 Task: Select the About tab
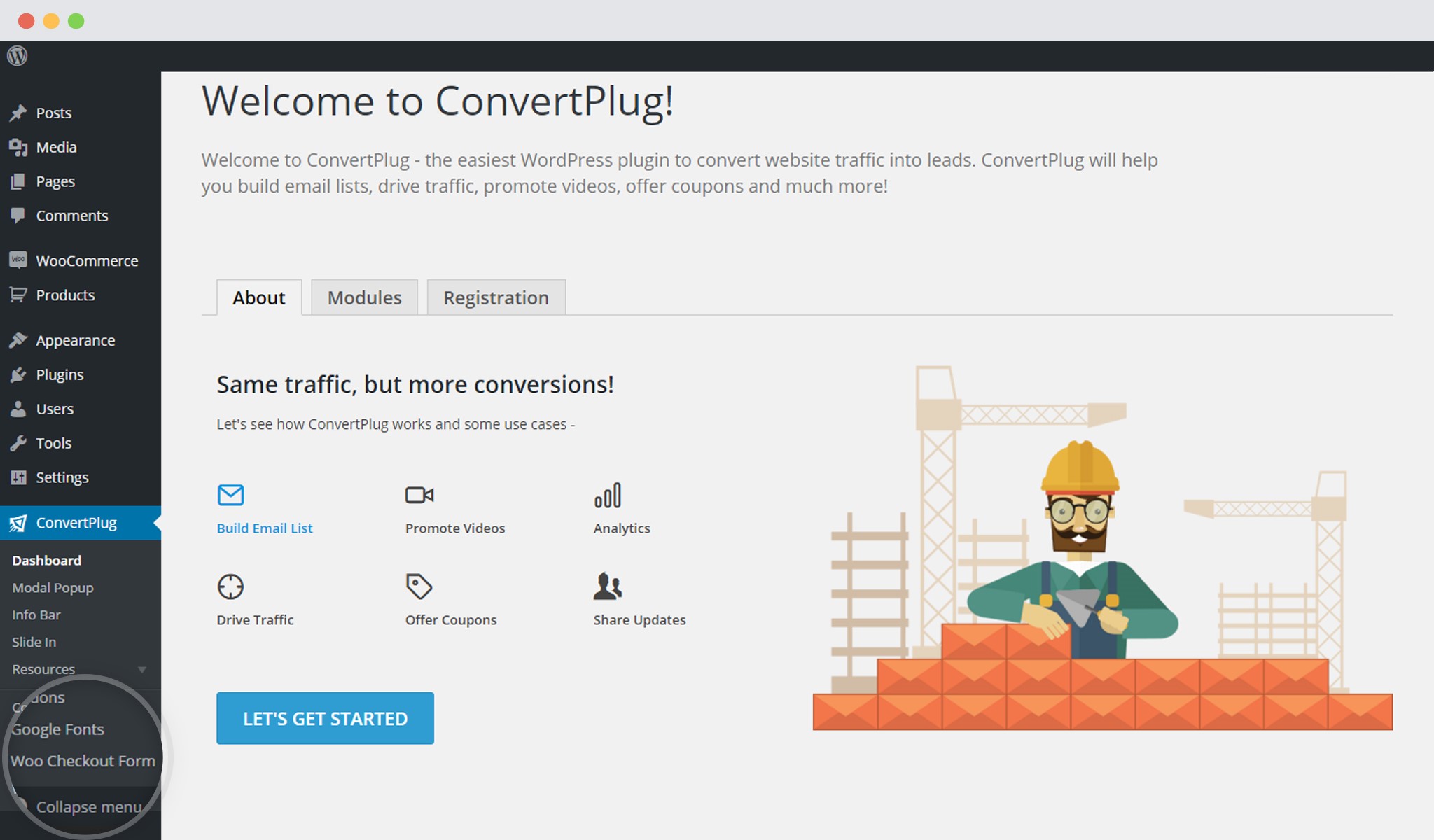tap(258, 297)
